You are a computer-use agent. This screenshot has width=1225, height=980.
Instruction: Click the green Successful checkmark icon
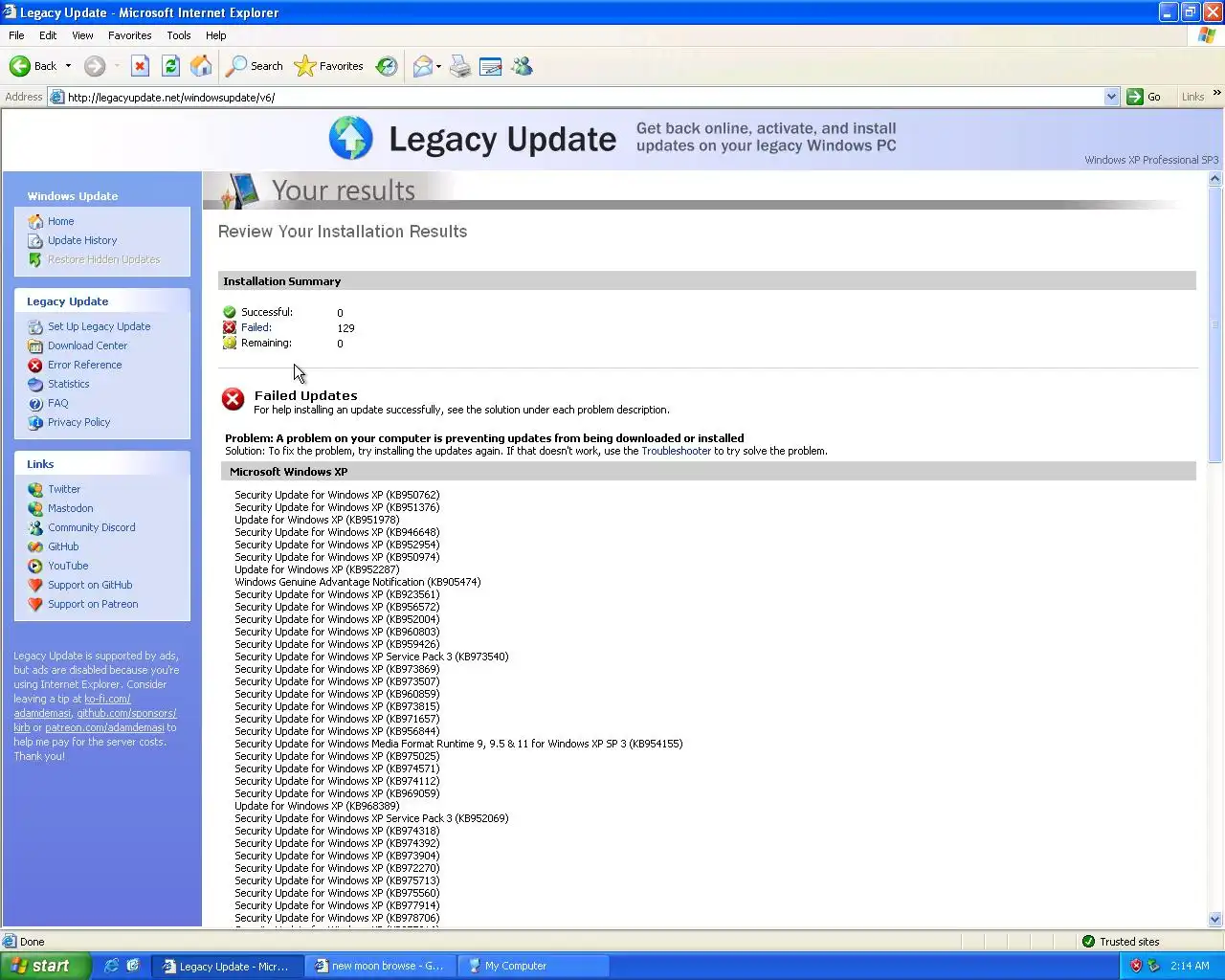230,312
